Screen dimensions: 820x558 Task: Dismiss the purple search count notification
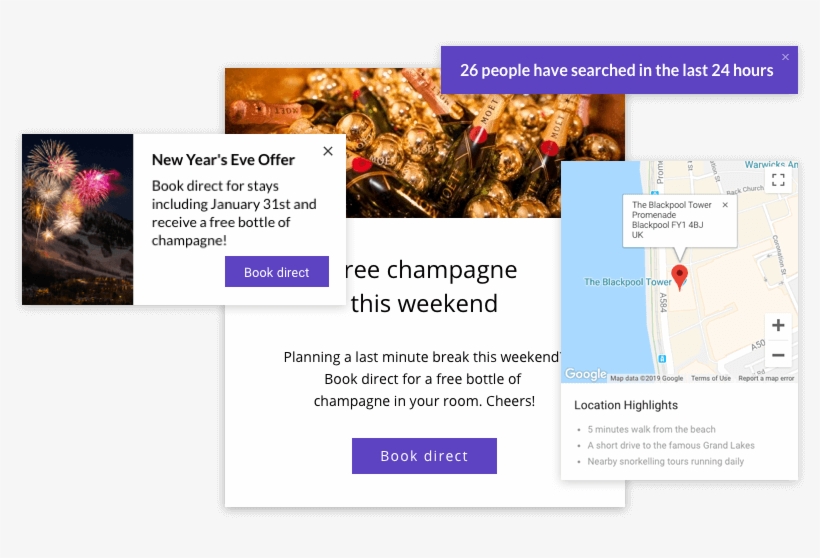click(x=785, y=57)
